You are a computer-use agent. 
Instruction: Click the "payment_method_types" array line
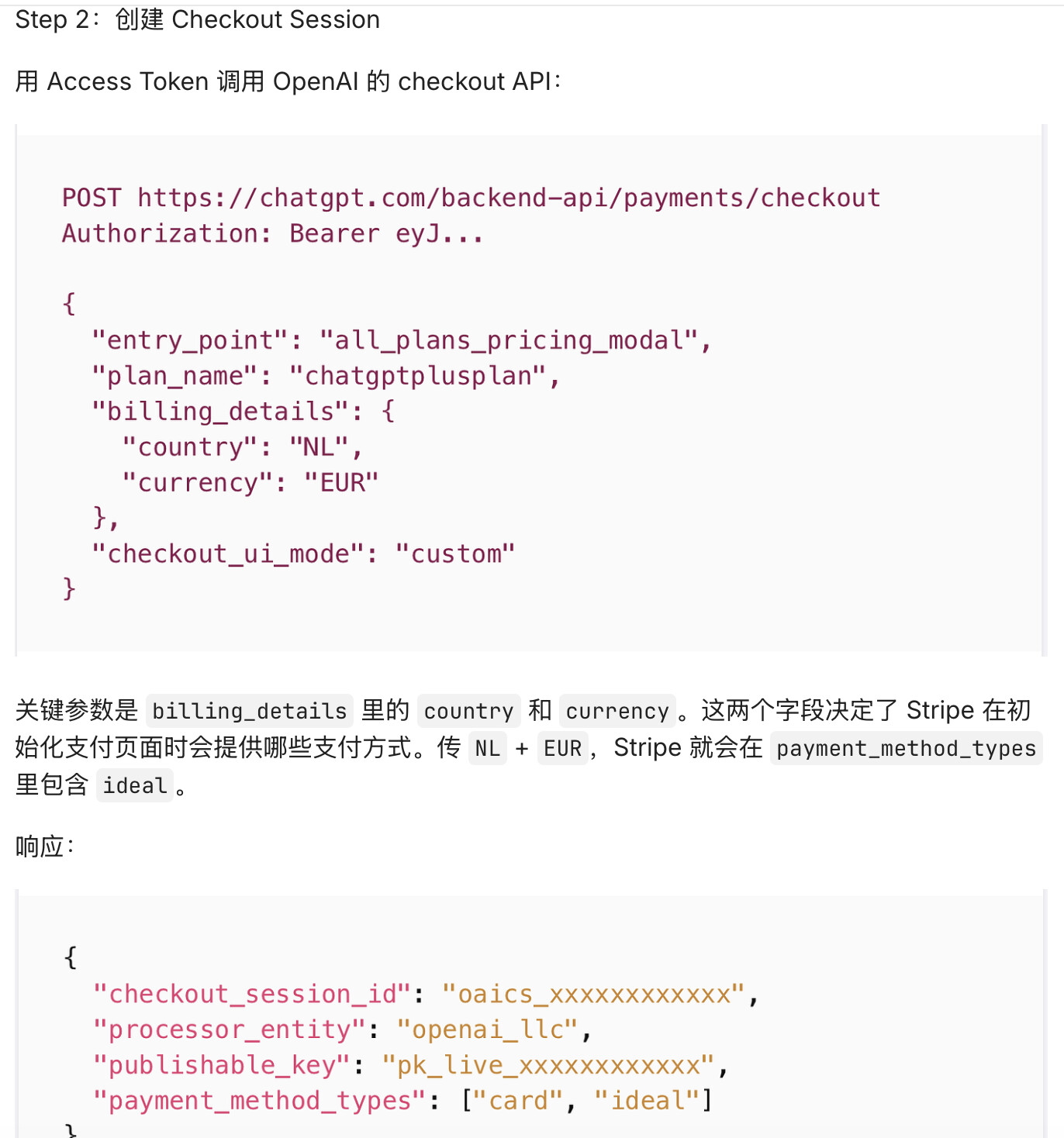point(402,1101)
